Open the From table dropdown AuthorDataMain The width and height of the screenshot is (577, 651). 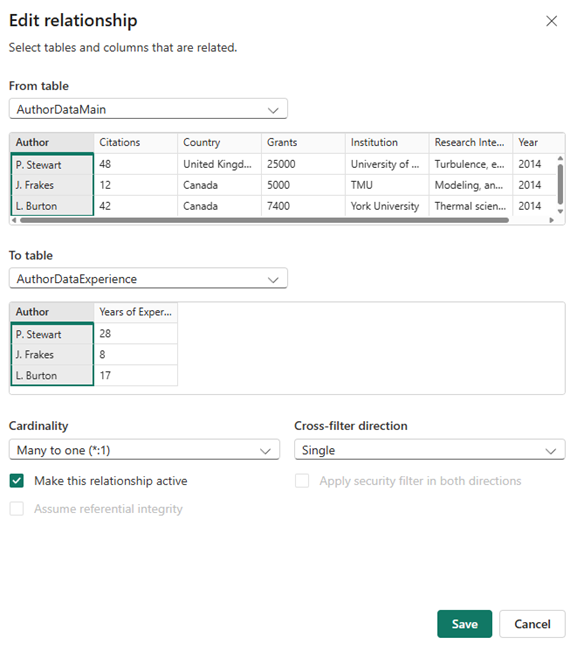[x=148, y=109]
